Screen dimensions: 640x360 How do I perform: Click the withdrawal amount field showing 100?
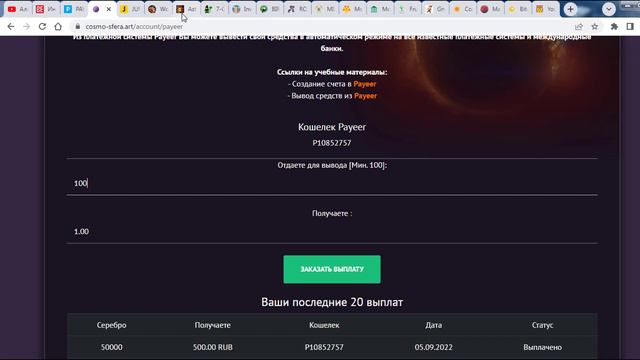point(332,183)
